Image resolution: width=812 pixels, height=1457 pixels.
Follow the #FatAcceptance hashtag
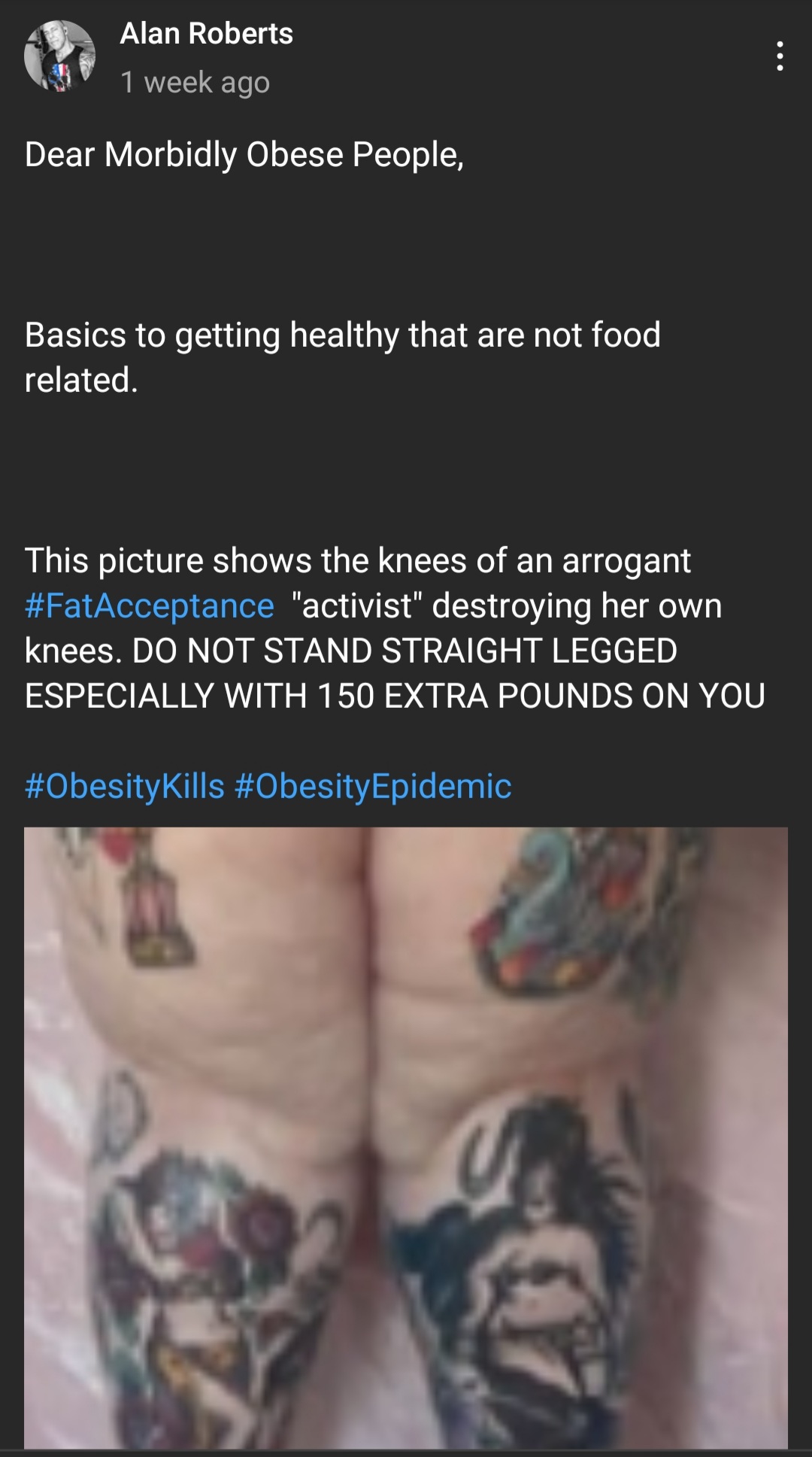[x=150, y=606]
